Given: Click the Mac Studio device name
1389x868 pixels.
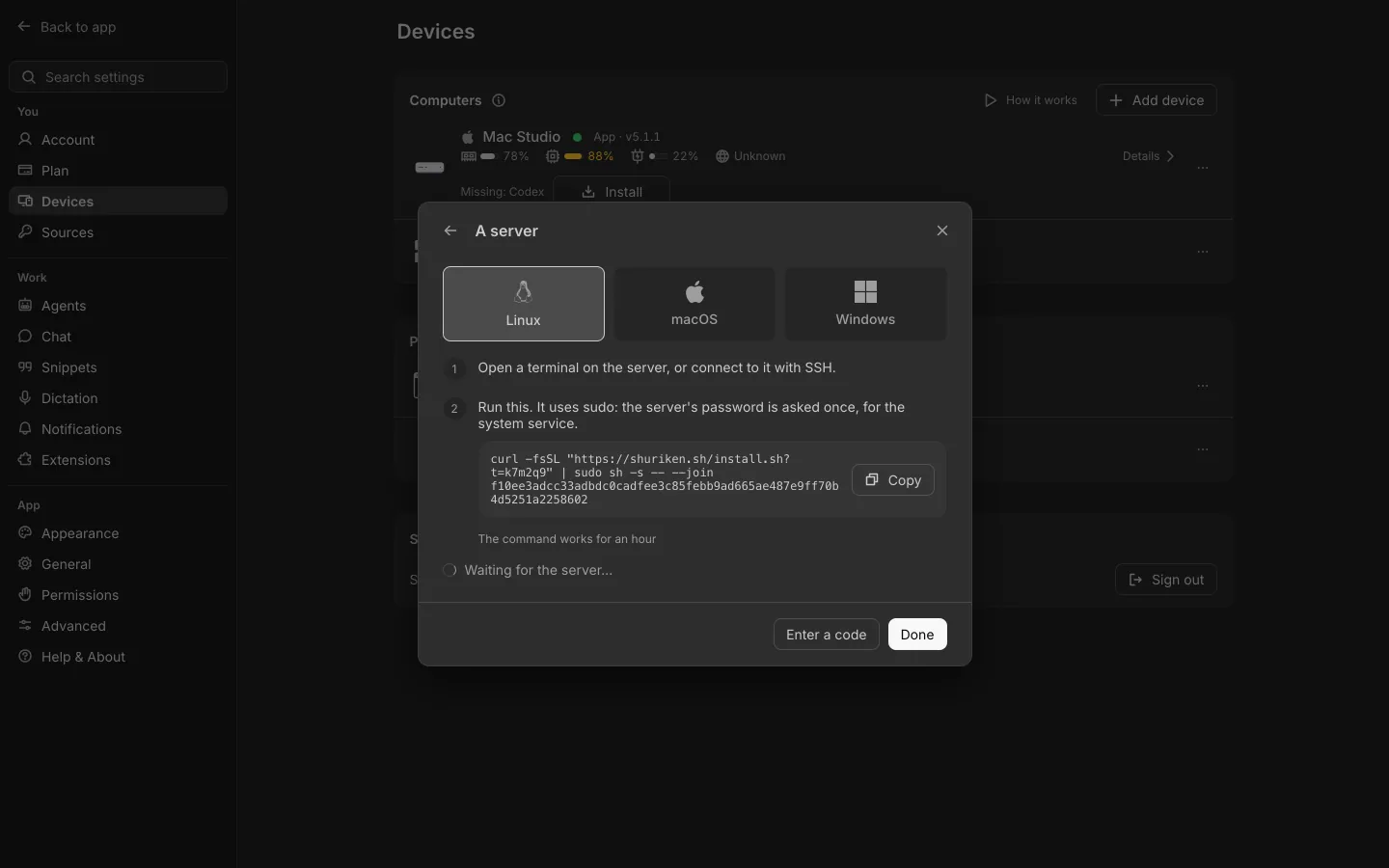Looking at the screenshot, I should tap(522, 137).
